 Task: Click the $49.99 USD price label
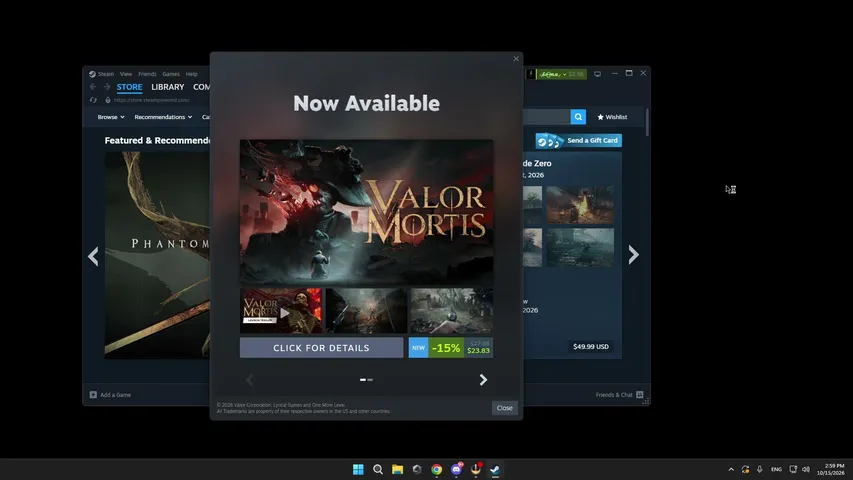(x=591, y=347)
